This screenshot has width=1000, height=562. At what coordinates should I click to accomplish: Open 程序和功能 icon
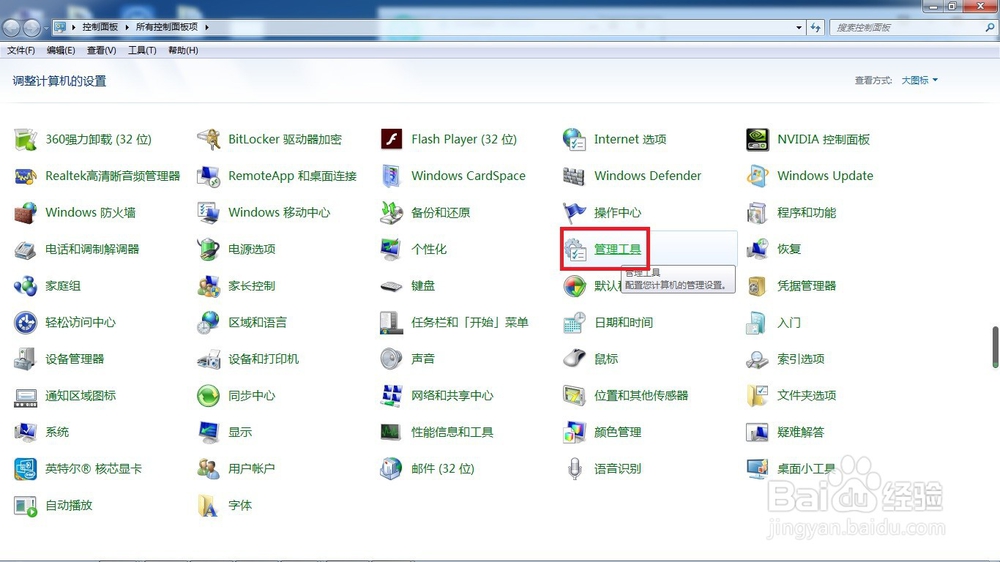click(758, 212)
